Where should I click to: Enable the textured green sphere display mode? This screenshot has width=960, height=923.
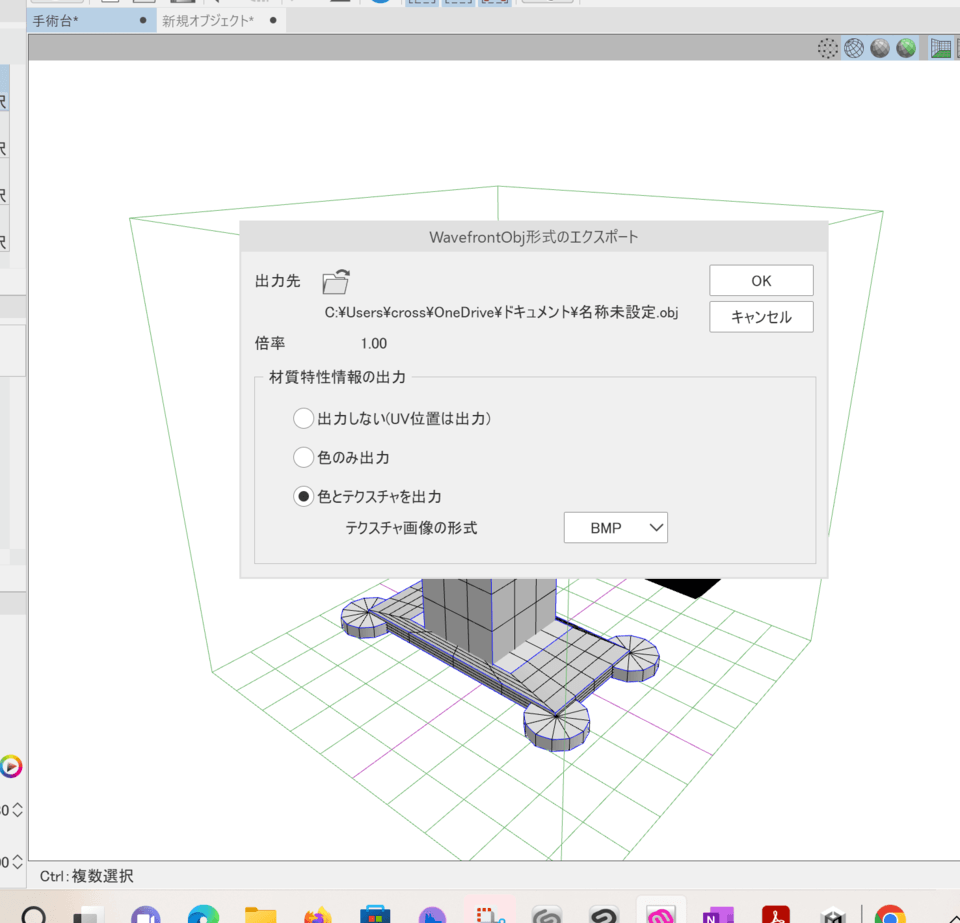(x=905, y=47)
